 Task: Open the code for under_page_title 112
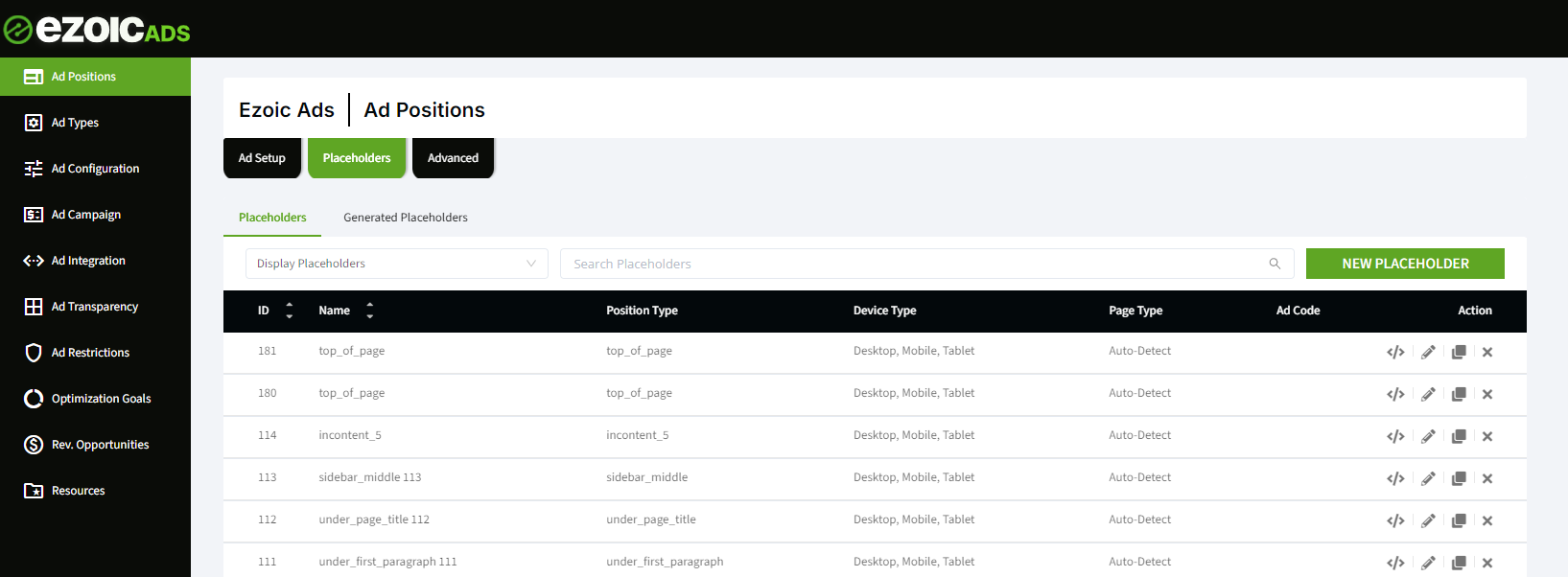[x=1395, y=520]
